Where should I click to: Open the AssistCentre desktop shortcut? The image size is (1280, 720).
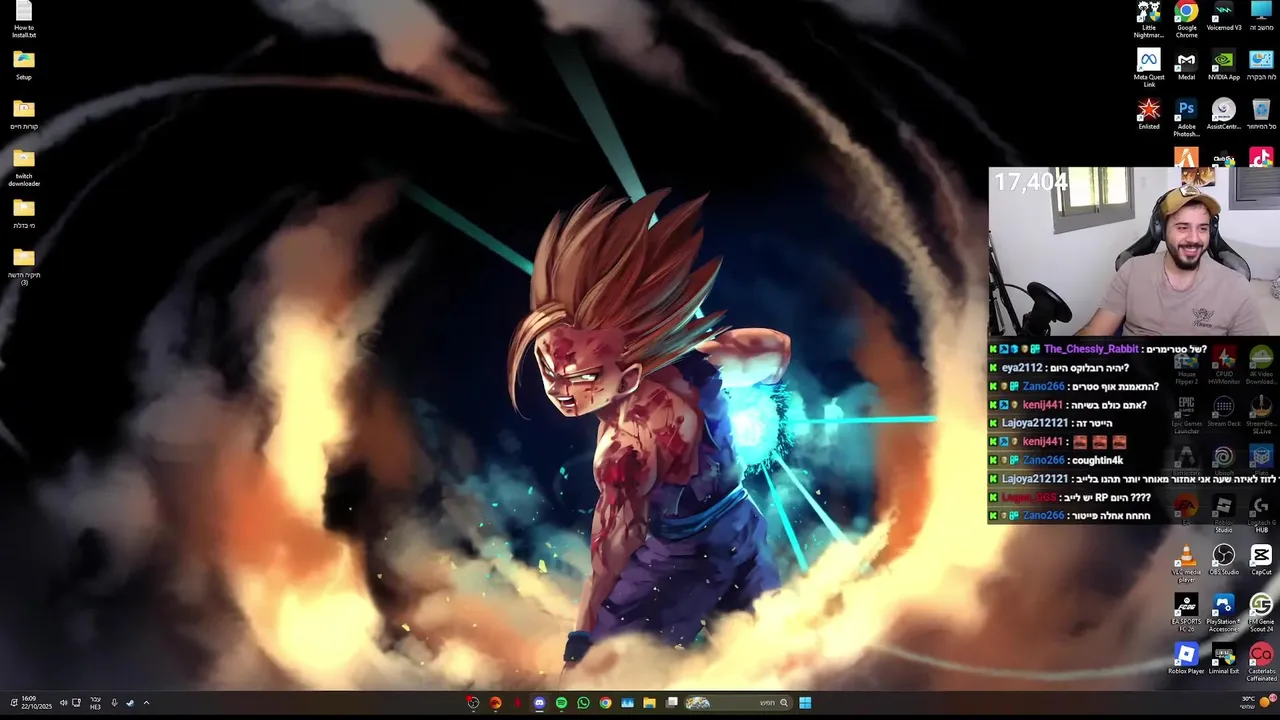(1224, 114)
